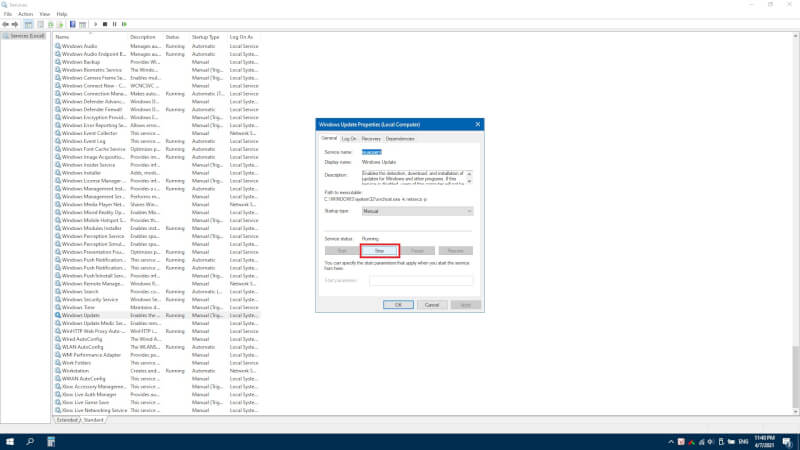Click the Services app icon on taskbar
The image size is (800, 450).
pyautogui.click(x=51, y=441)
